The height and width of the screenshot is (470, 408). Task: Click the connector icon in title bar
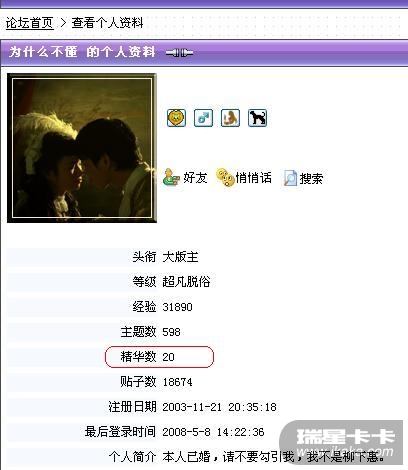tap(179, 53)
